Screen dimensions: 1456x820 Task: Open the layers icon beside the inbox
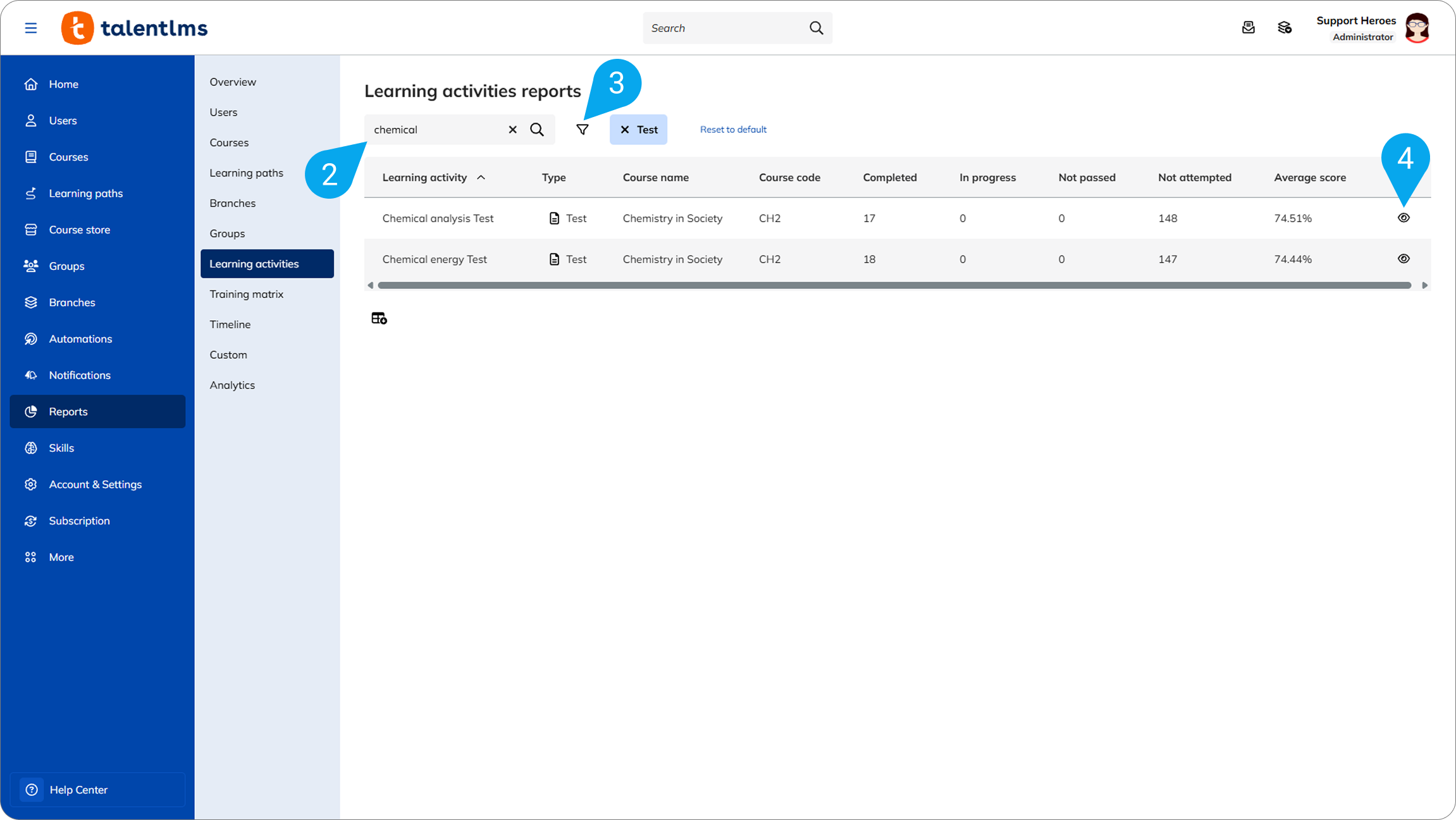tap(1284, 28)
